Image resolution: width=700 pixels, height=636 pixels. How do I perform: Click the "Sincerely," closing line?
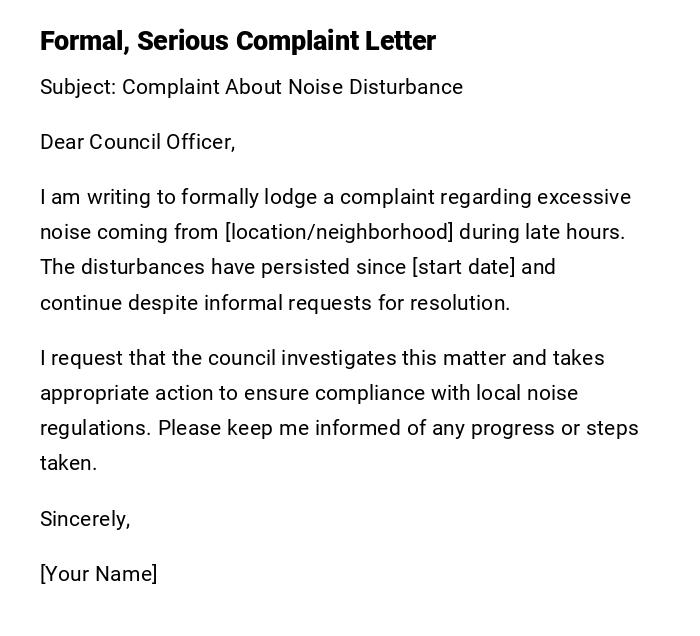click(85, 519)
